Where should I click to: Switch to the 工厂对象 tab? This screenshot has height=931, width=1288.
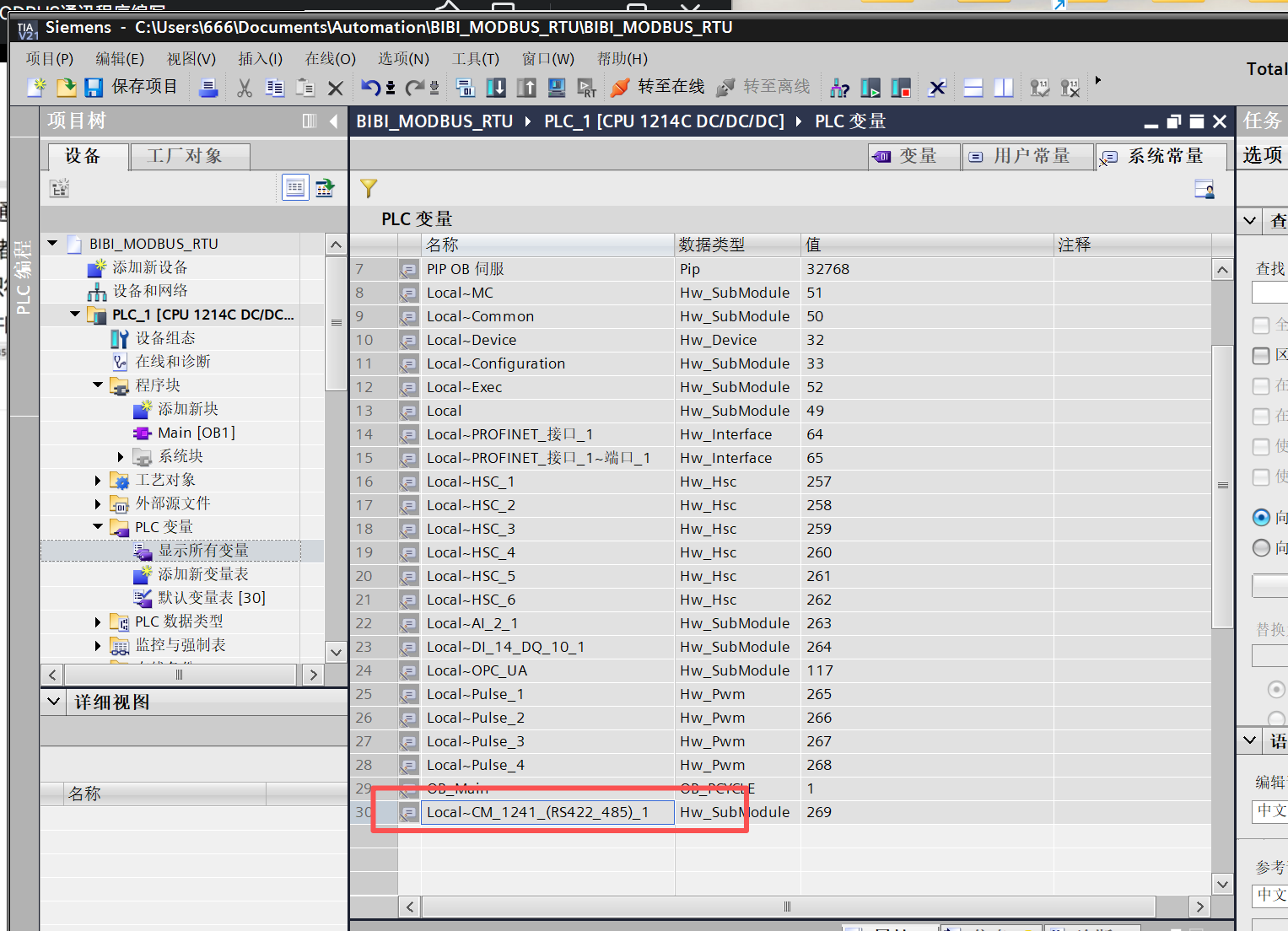click(191, 156)
